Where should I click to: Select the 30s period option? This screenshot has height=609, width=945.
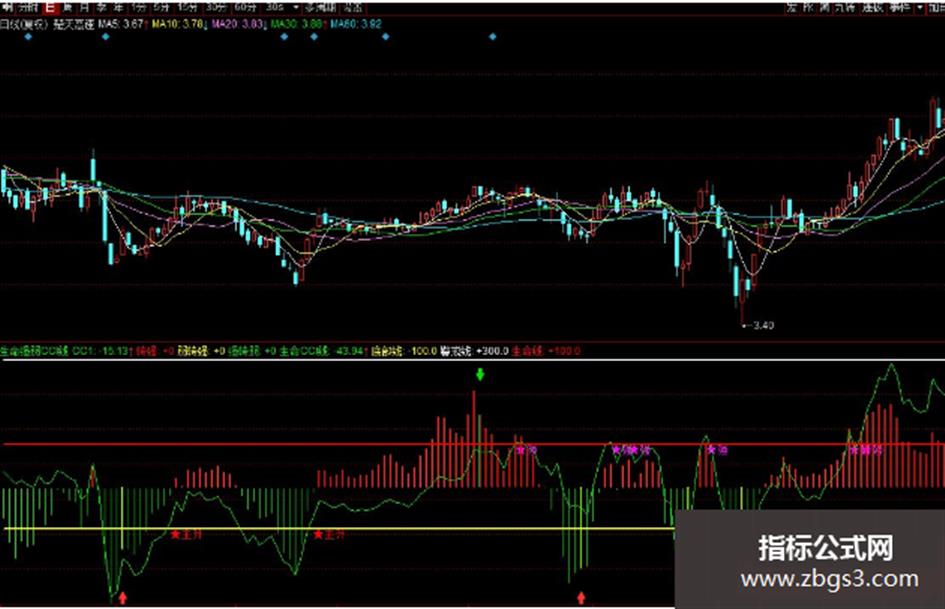[x=275, y=7]
